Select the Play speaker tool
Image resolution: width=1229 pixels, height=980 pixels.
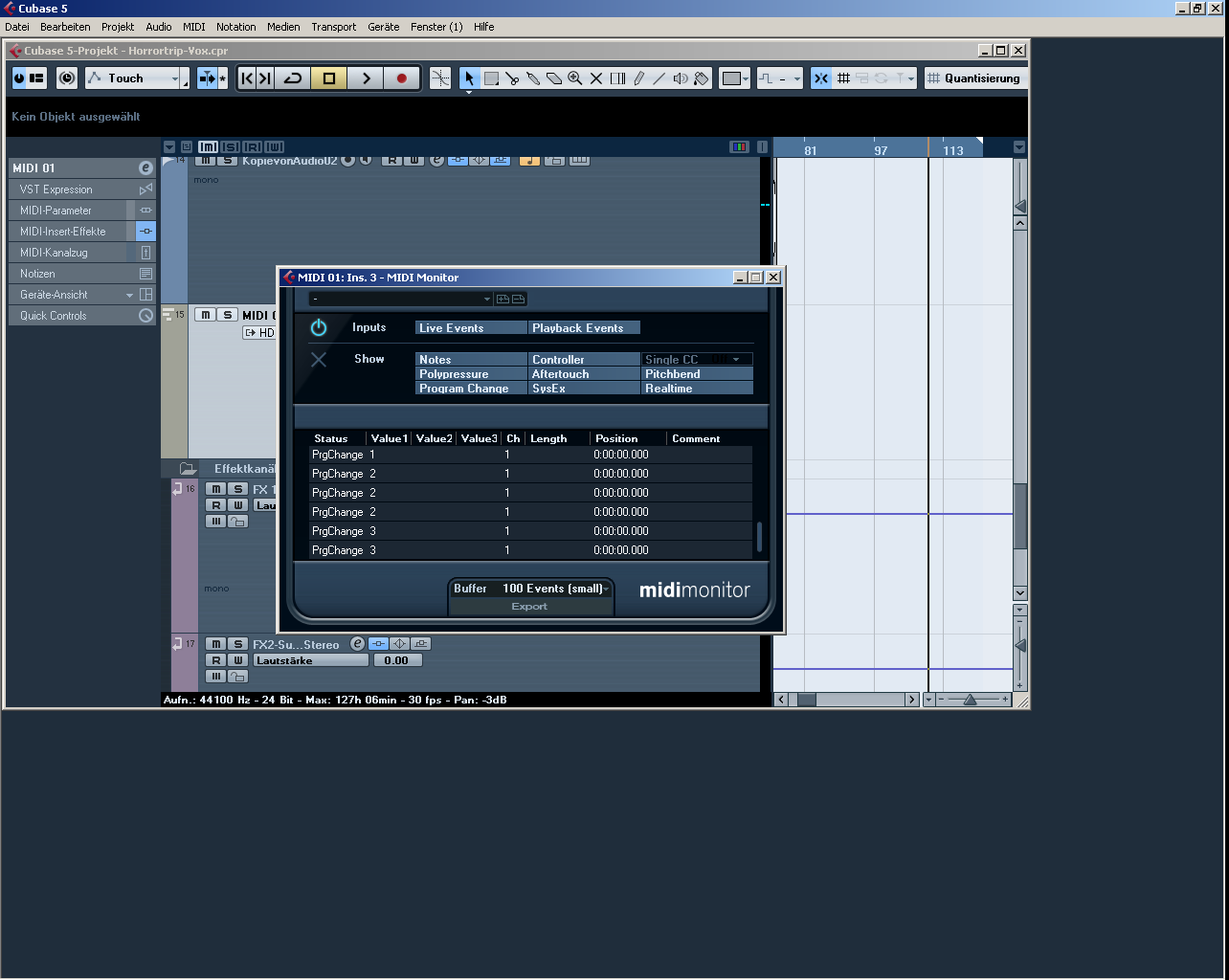click(x=681, y=78)
